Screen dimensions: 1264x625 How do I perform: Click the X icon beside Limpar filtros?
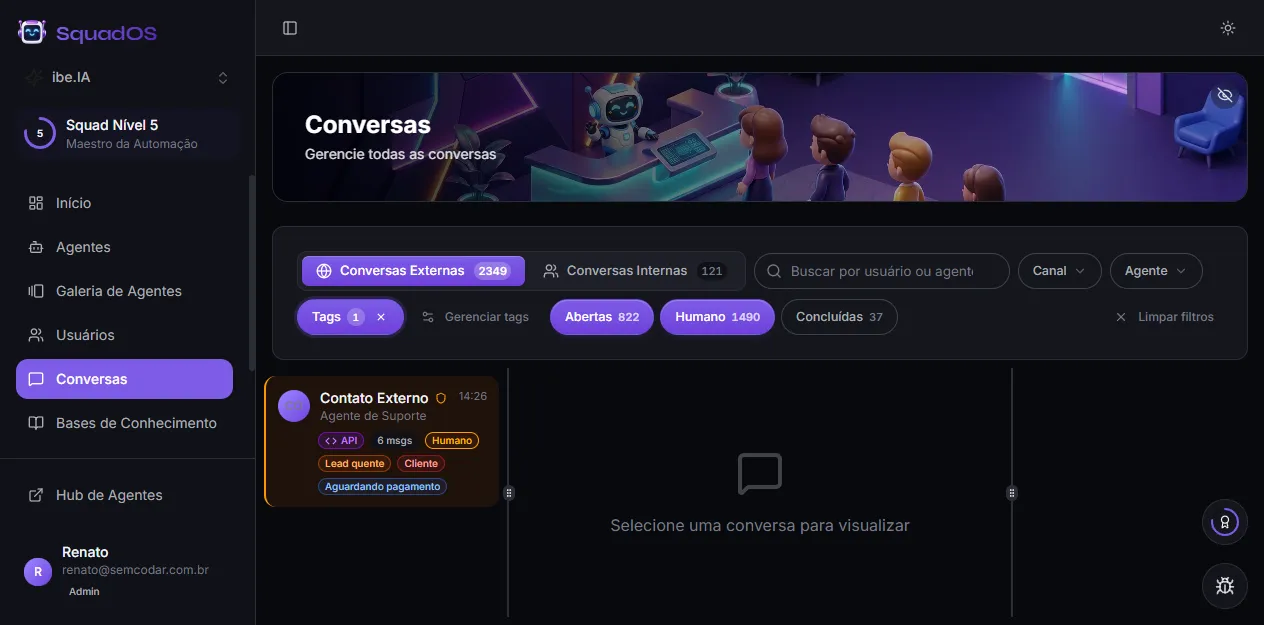(x=1121, y=317)
